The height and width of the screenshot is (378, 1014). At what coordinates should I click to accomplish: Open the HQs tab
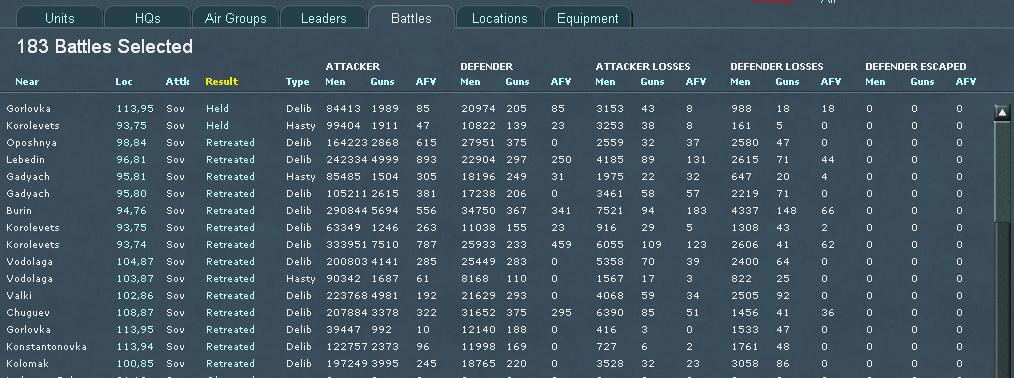click(x=147, y=17)
